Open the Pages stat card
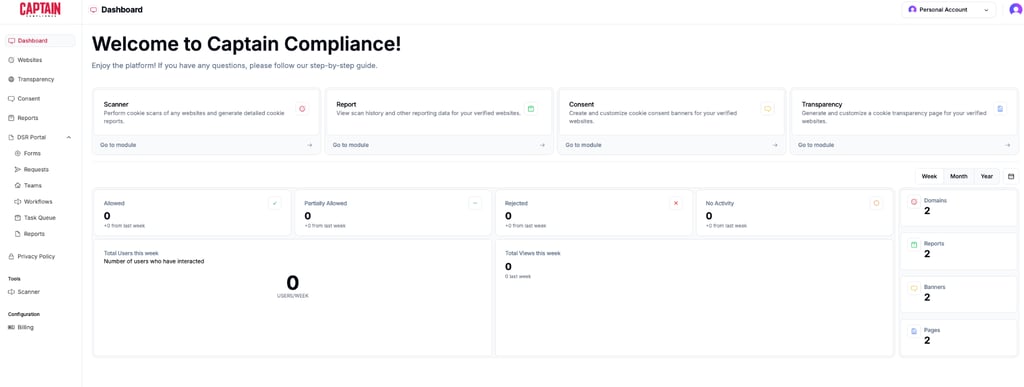 point(959,338)
